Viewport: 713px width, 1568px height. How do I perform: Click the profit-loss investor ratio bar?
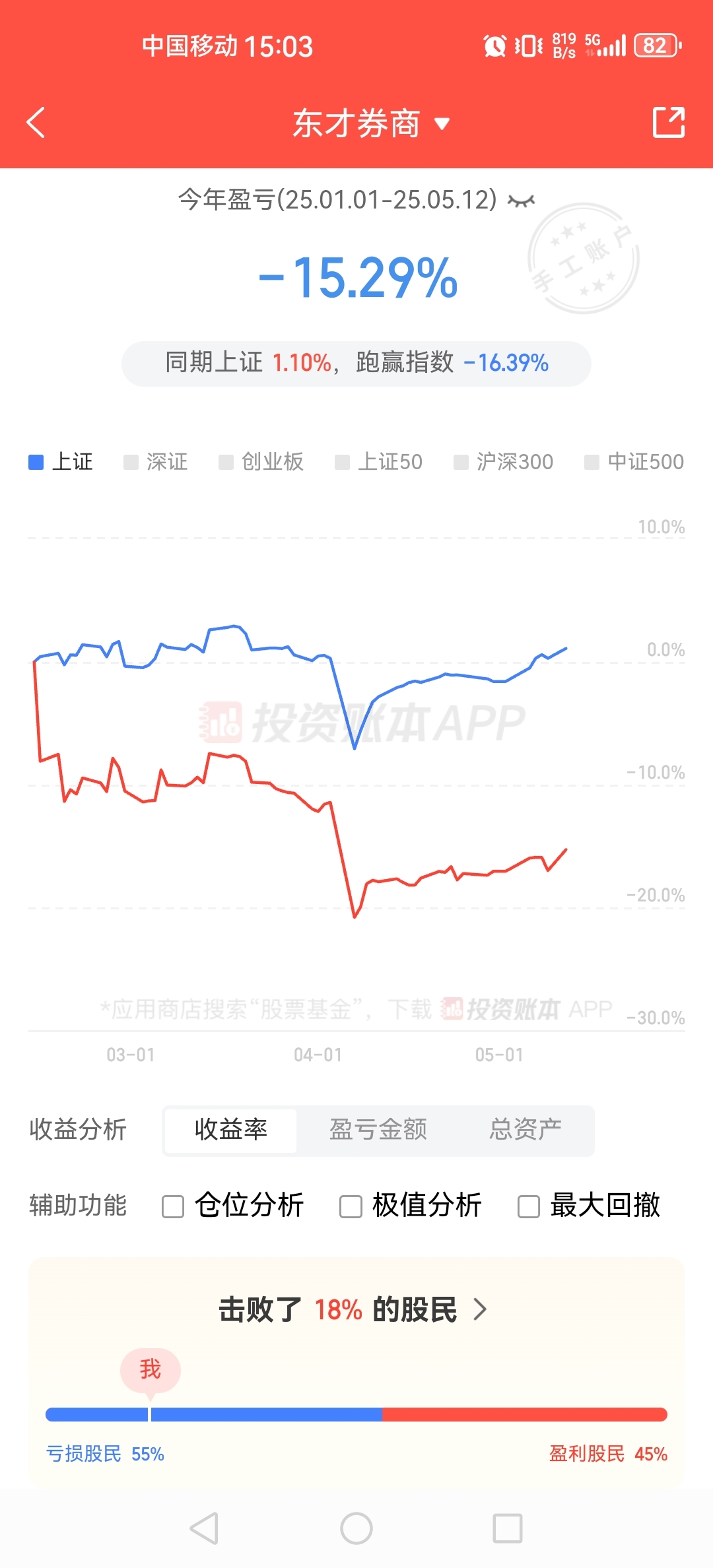356,1414
